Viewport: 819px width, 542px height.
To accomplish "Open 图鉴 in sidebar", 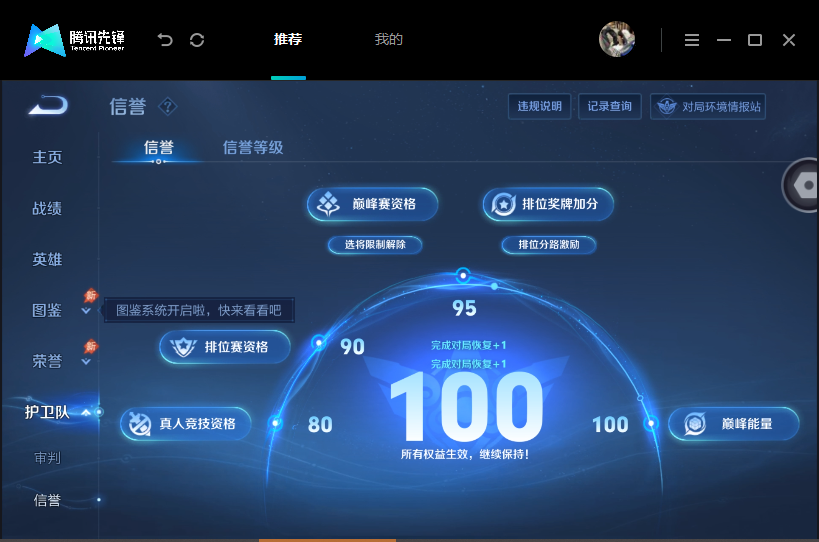I will pyautogui.click(x=47, y=310).
